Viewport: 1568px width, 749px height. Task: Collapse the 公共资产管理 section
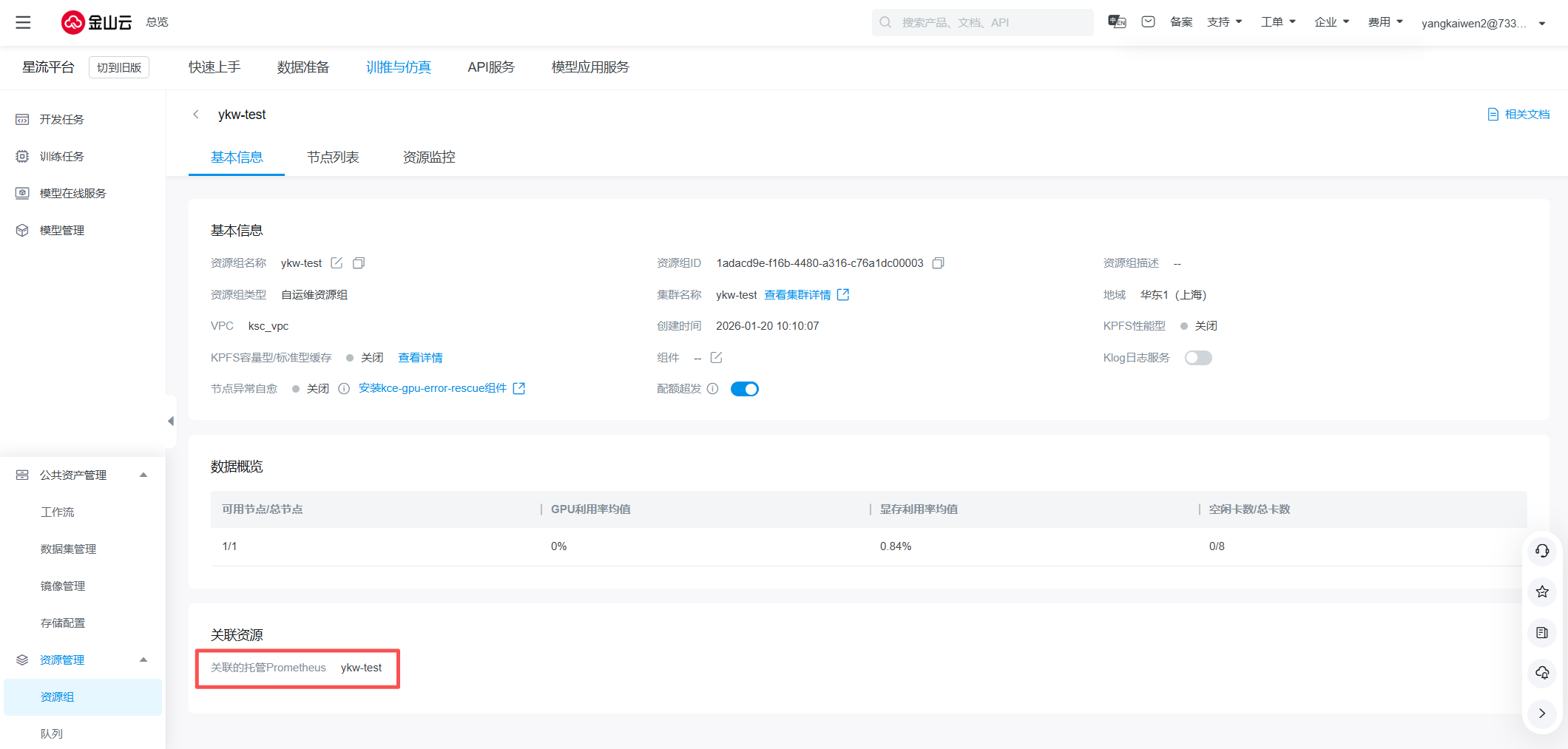tap(143, 475)
